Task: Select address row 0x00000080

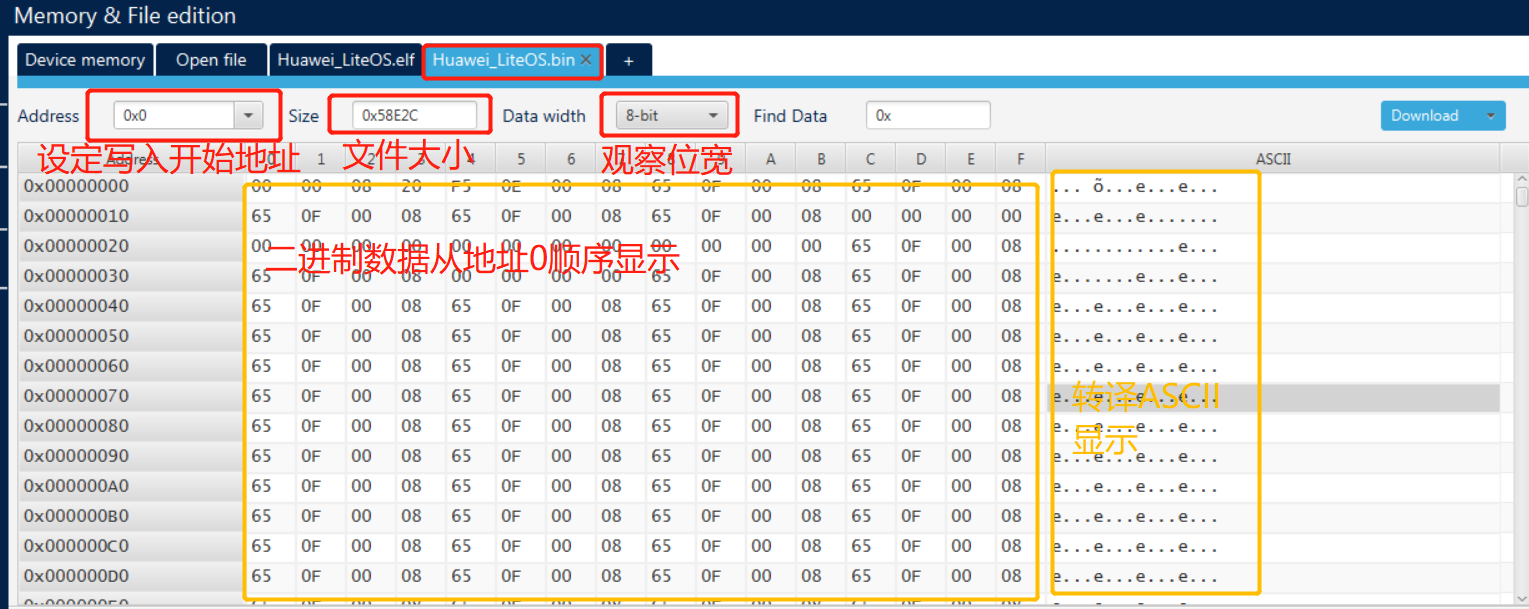Action: [x=132, y=426]
